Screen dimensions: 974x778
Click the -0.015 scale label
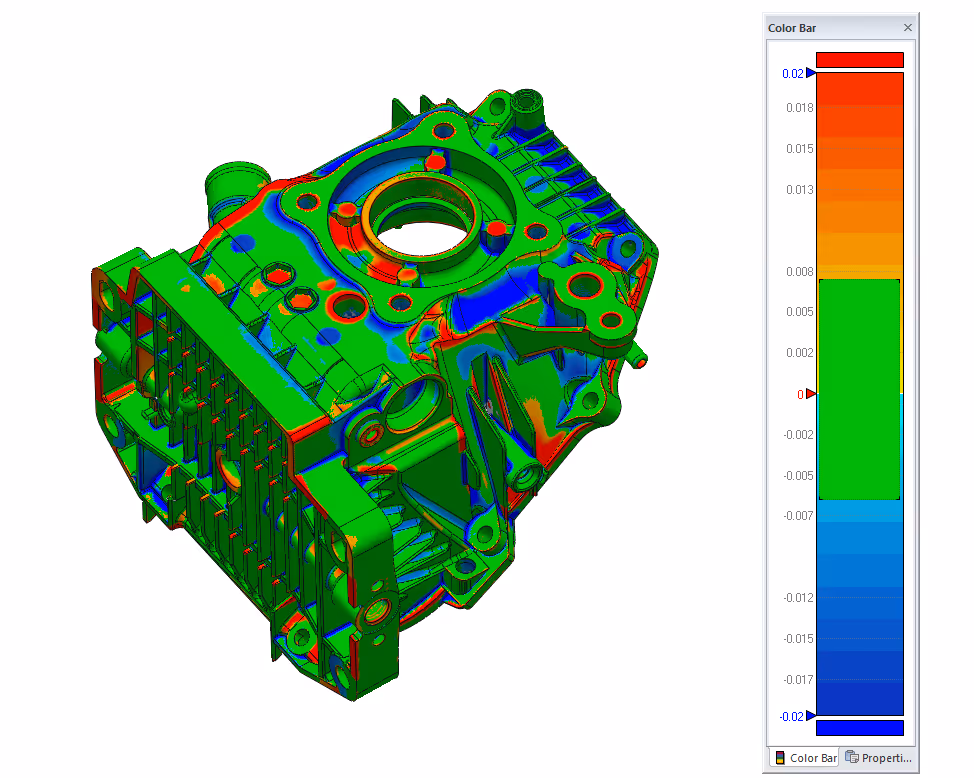pyautogui.click(x=798, y=638)
